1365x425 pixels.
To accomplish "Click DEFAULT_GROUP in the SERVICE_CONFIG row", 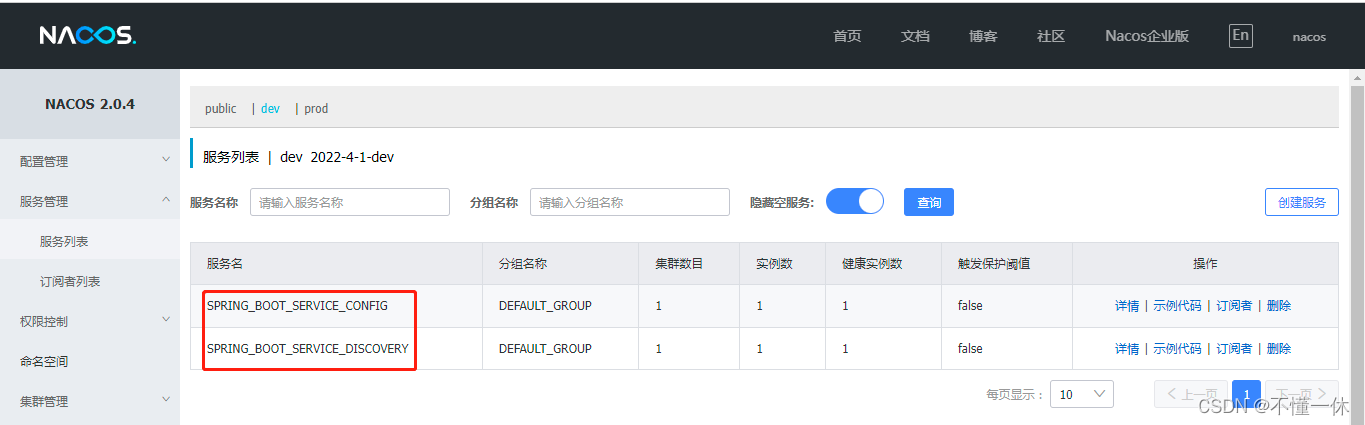I will point(545,306).
